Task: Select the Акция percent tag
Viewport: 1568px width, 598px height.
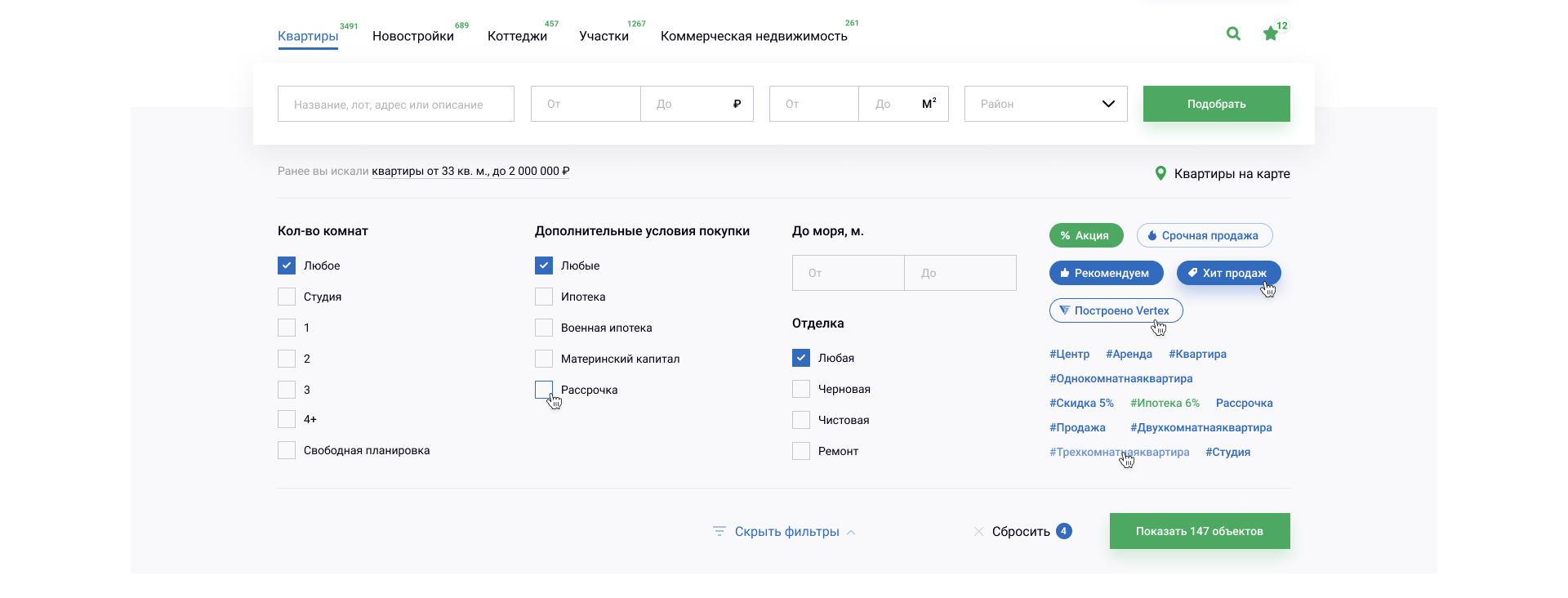Action: coord(1085,235)
